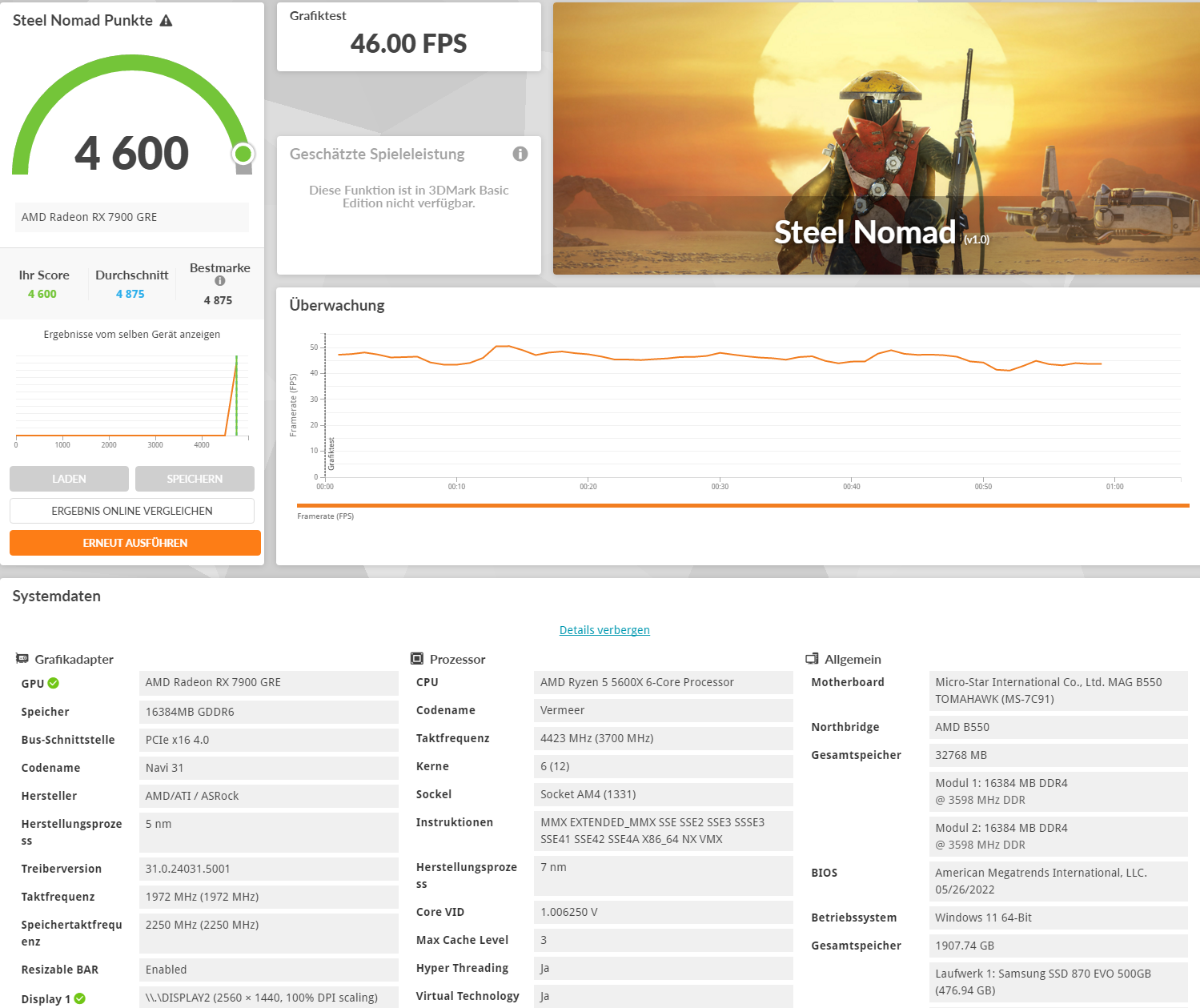The width and height of the screenshot is (1200, 1008).
Task: Click the CPU Taktfrequenz value 4423 MHz
Action: 664,738
